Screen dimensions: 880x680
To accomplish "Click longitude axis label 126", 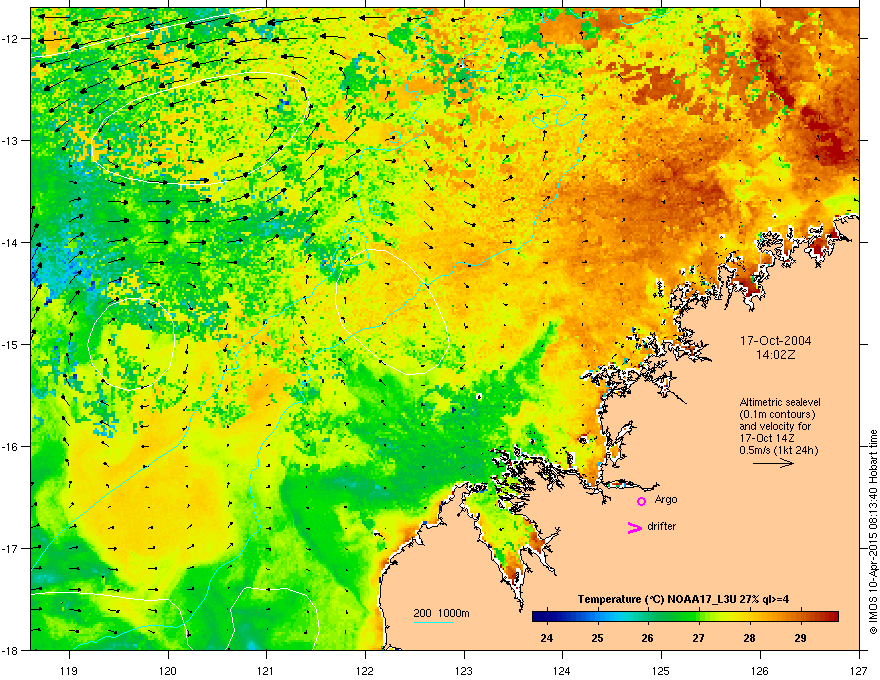I will [760, 670].
